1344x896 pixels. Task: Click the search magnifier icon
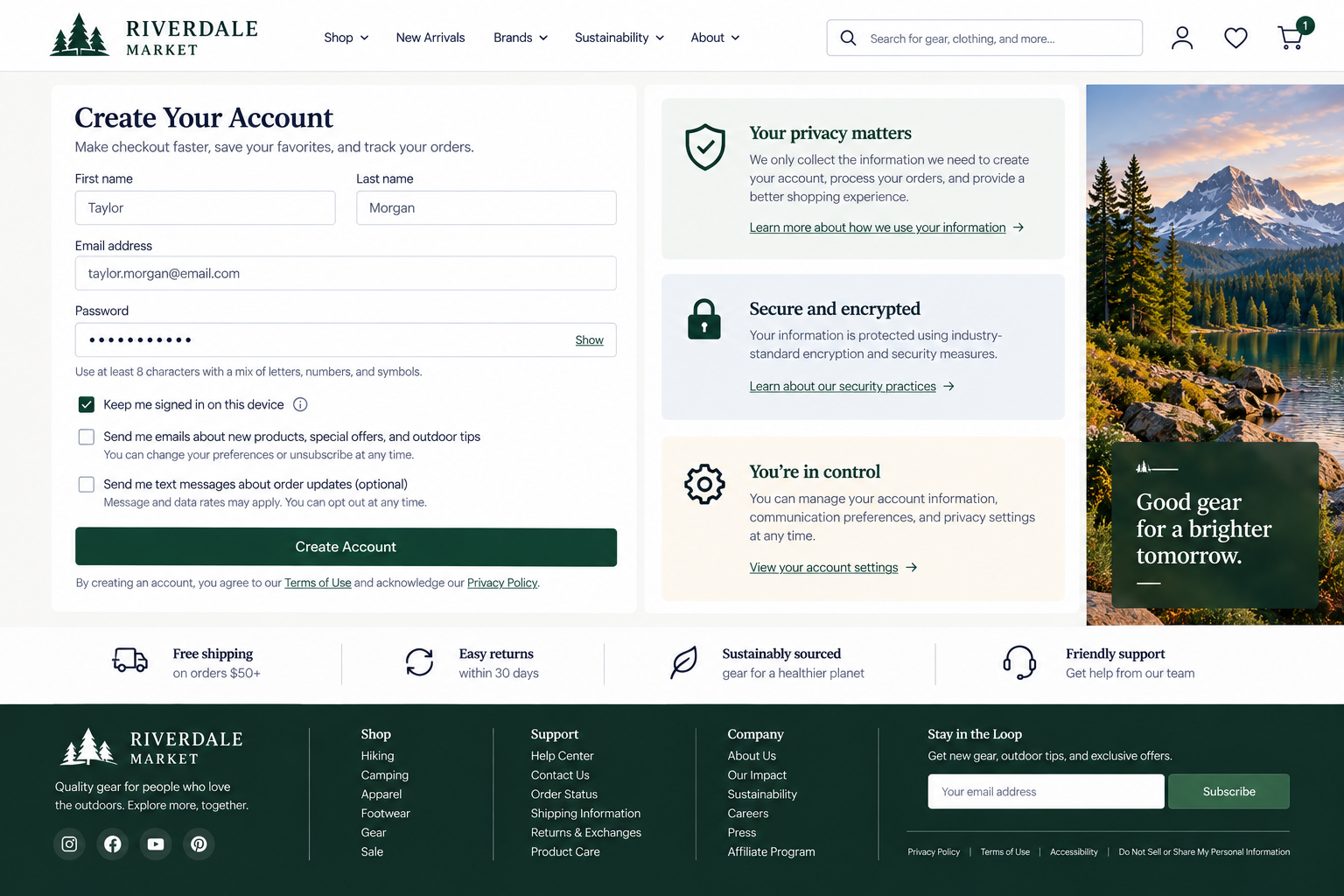pyautogui.click(x=848, y=38)
